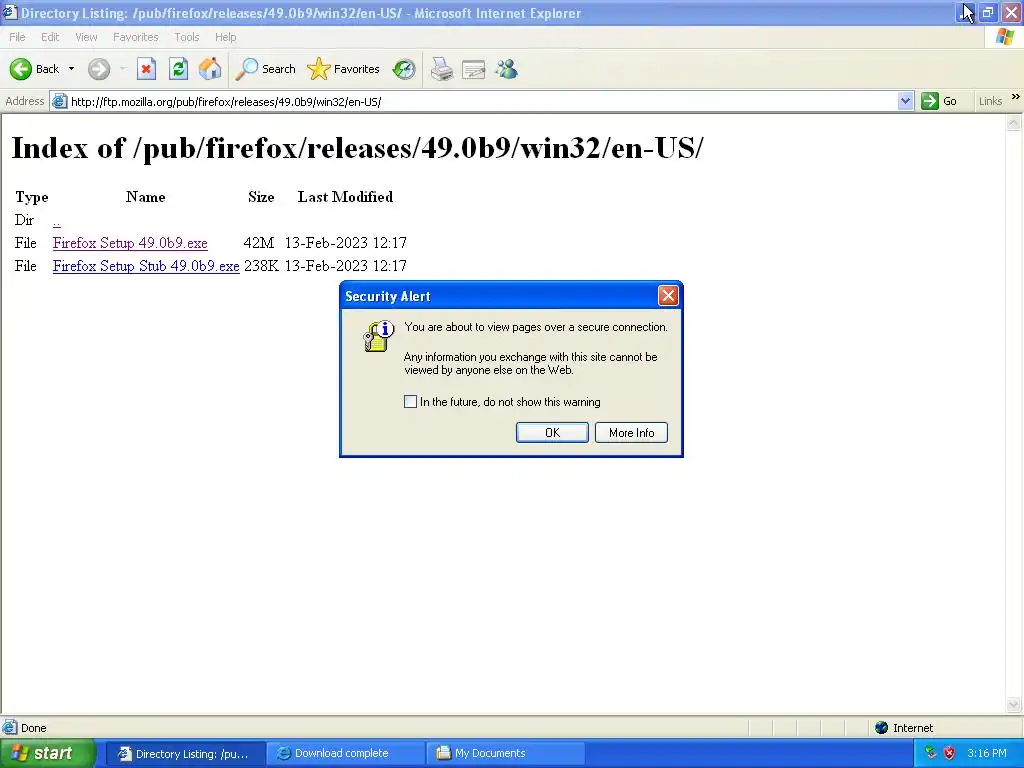Open the Back history dropdown arrow

point(71,69)
